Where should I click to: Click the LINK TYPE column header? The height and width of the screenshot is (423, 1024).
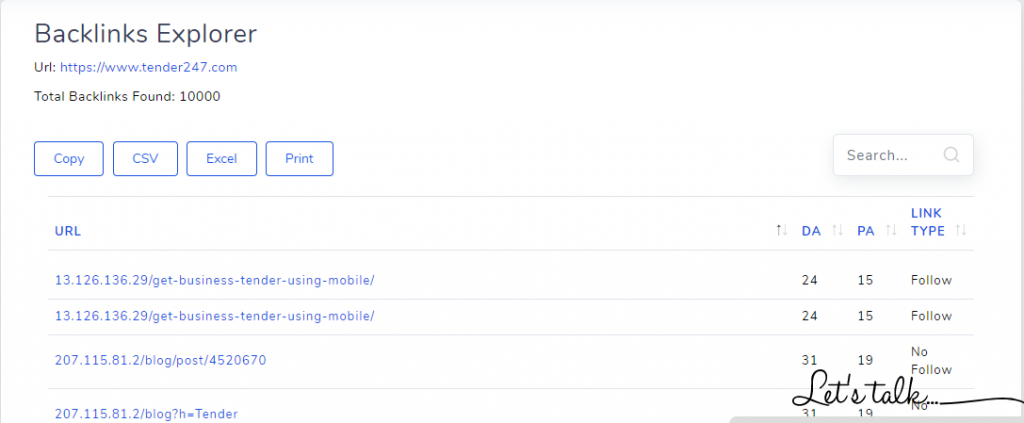coord(928,222)
